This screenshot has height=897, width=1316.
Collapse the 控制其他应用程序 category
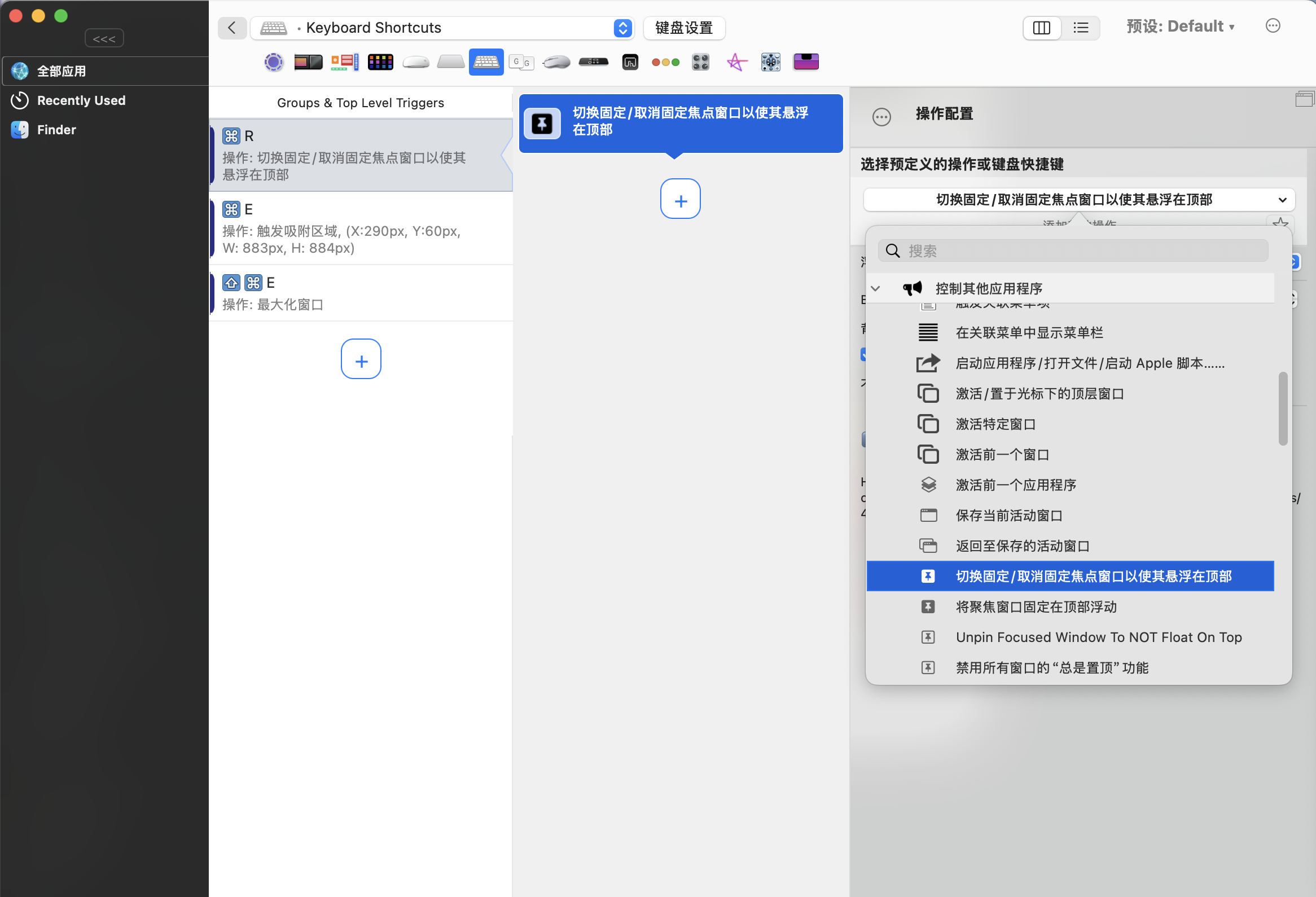[875, 289]
